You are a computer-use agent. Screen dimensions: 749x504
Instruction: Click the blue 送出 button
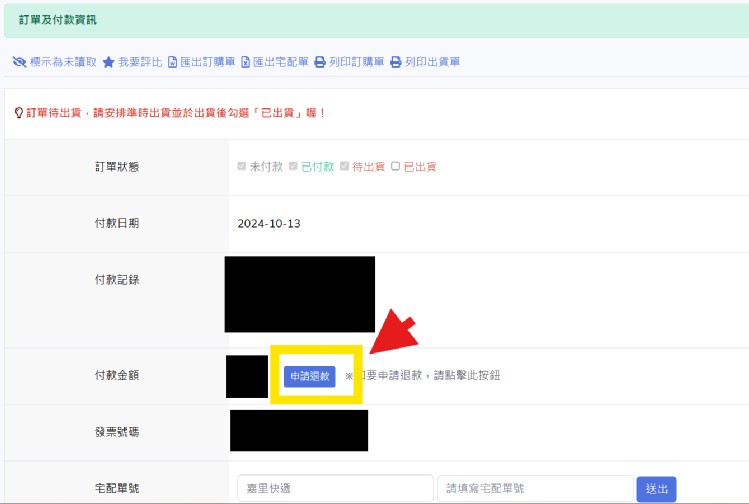(x=656, y=489)
